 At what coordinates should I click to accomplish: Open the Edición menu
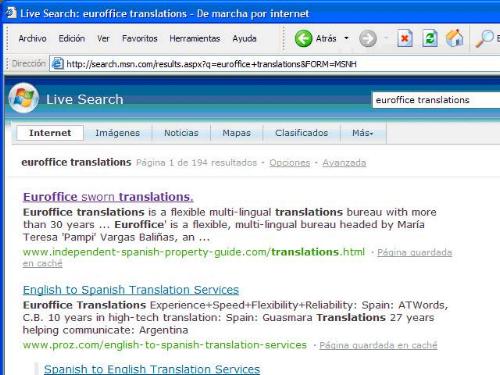tap(72, 39)
